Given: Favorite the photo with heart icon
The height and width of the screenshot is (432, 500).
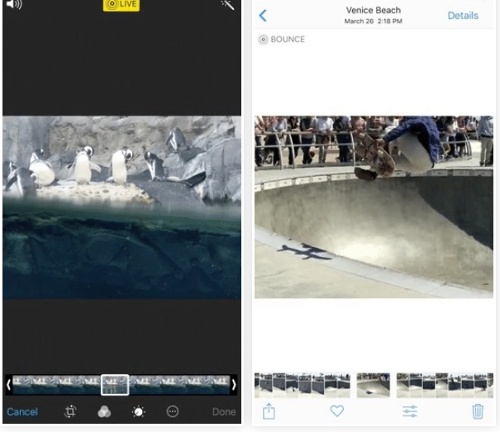Looking at the screenshot, I should [x=337, y=411].
